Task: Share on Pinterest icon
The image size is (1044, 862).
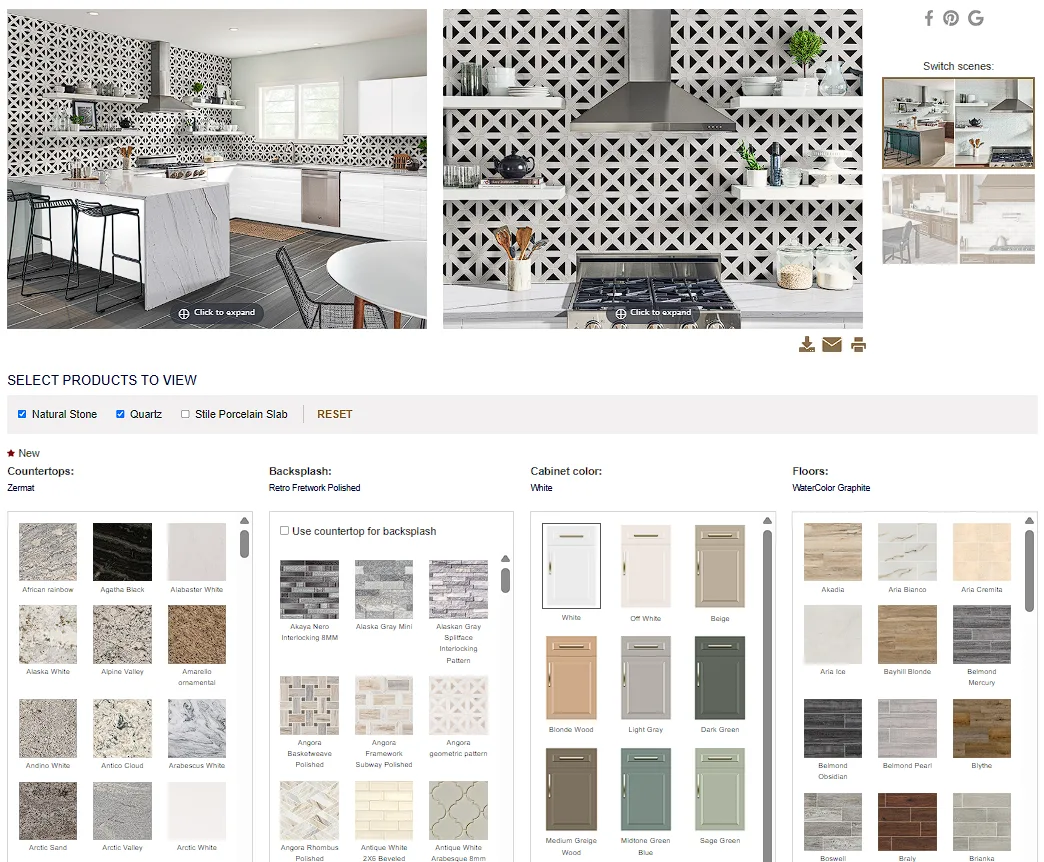Action: pos(951,18)
